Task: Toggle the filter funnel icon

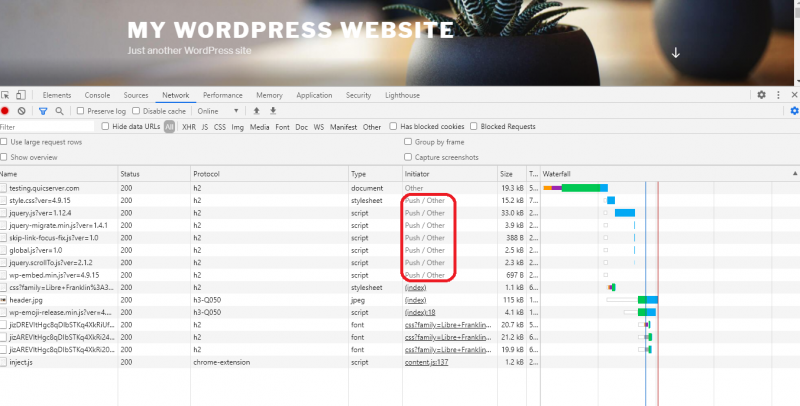Action: tap(43, 111)
